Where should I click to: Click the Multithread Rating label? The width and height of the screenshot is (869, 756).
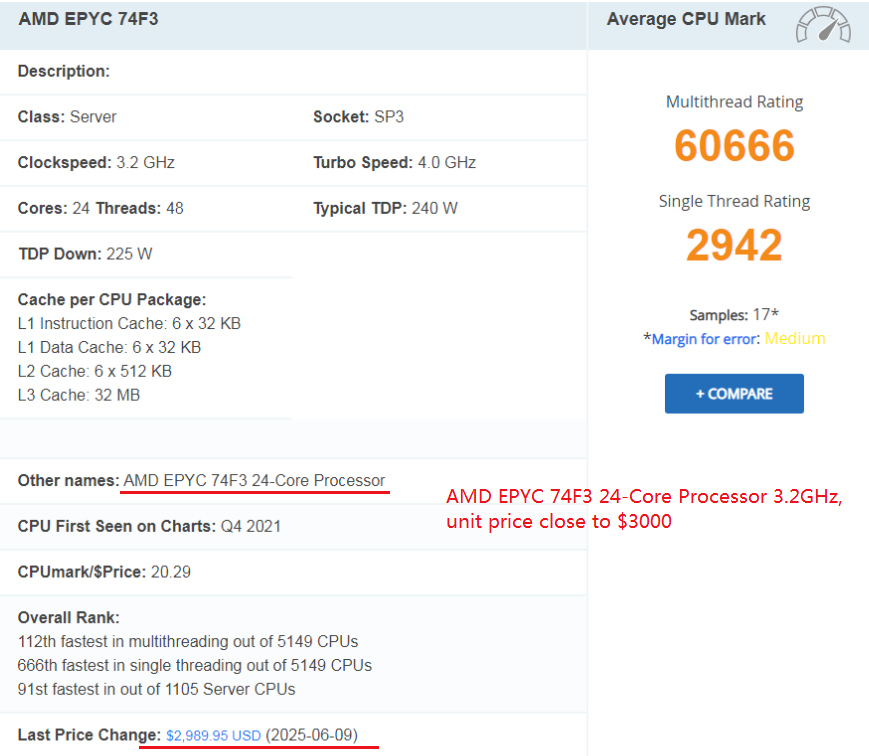point(734,102)
